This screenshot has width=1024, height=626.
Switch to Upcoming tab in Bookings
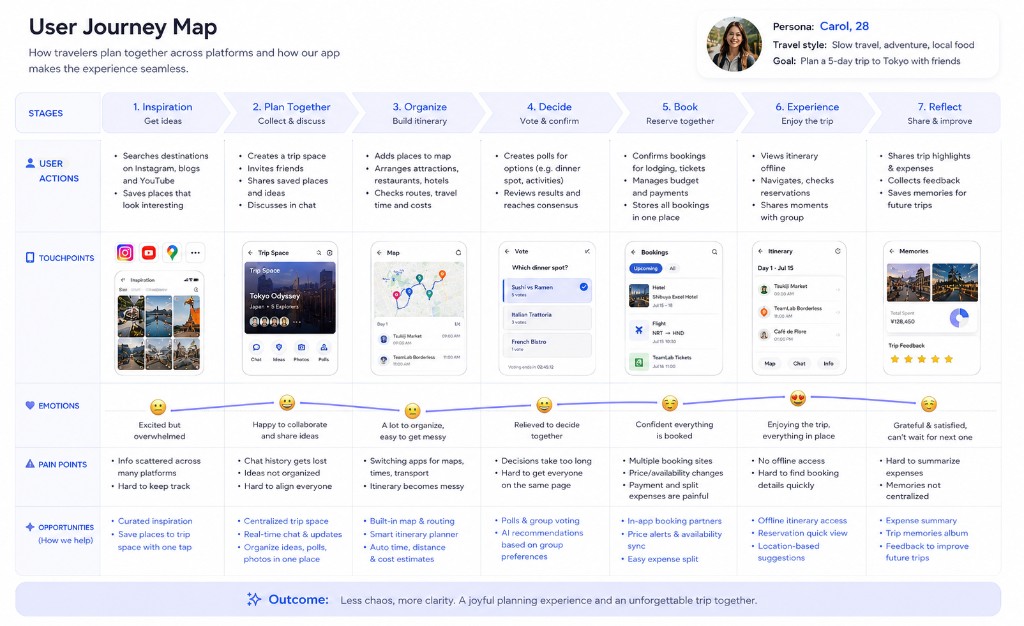(645, 268)
